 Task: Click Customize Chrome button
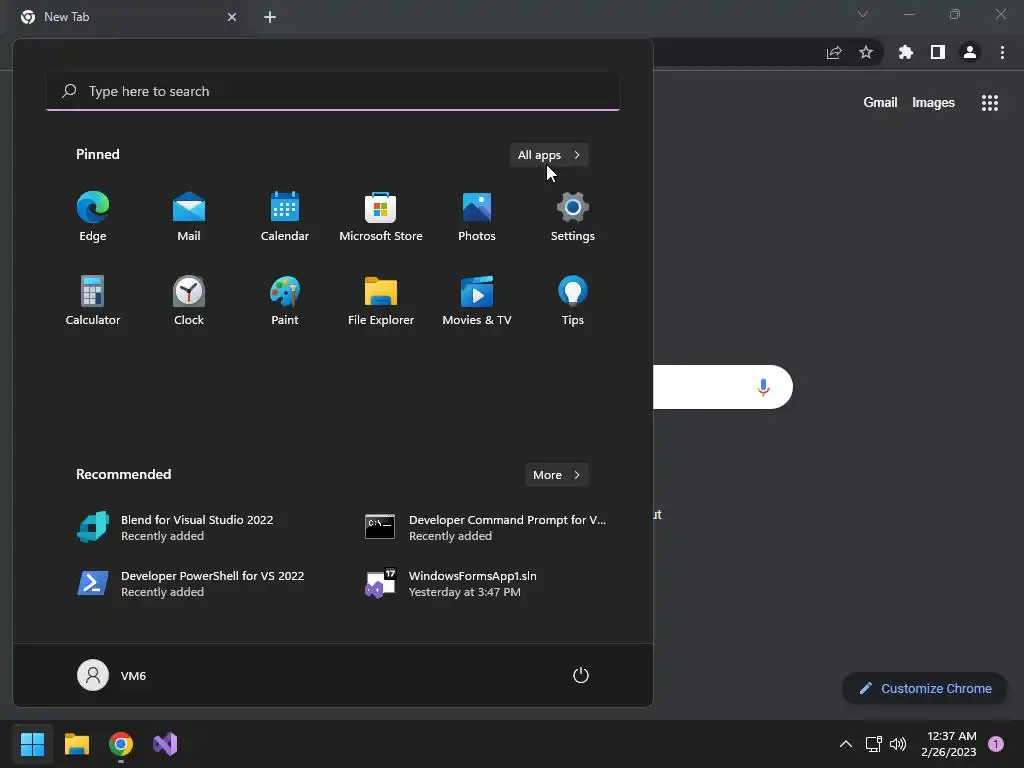click(925, 688)
